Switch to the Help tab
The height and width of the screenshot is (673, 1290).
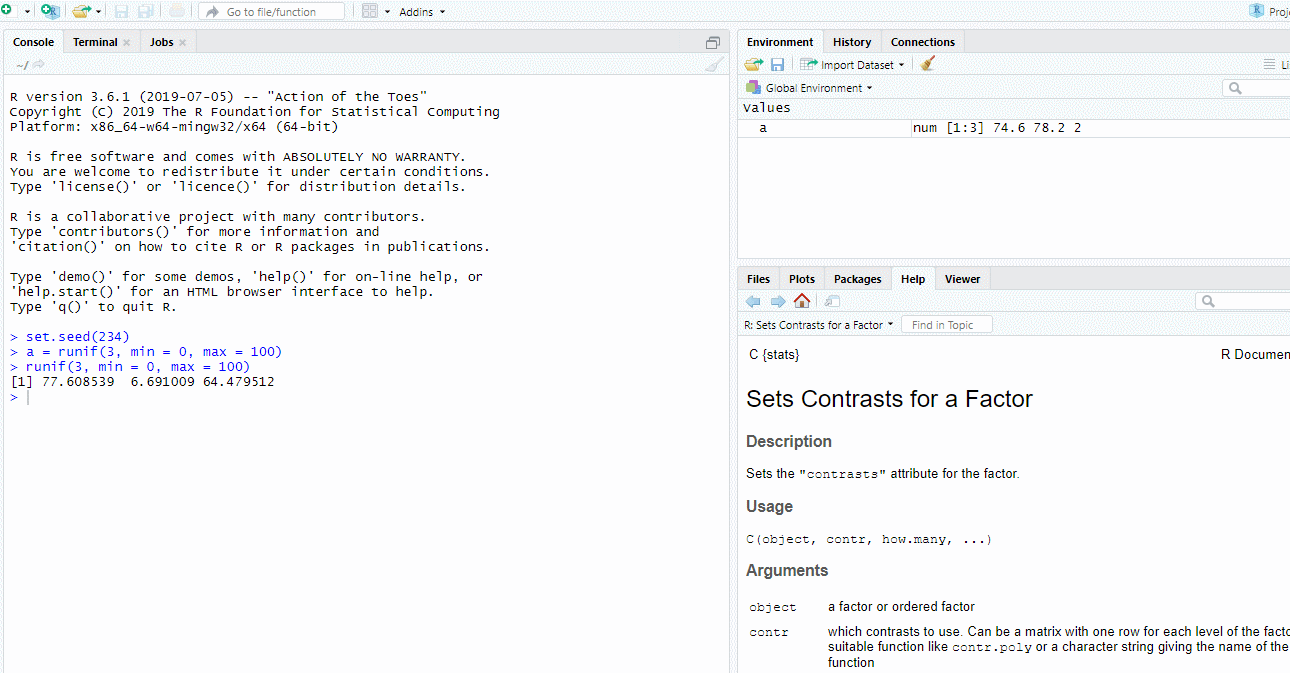913,279
